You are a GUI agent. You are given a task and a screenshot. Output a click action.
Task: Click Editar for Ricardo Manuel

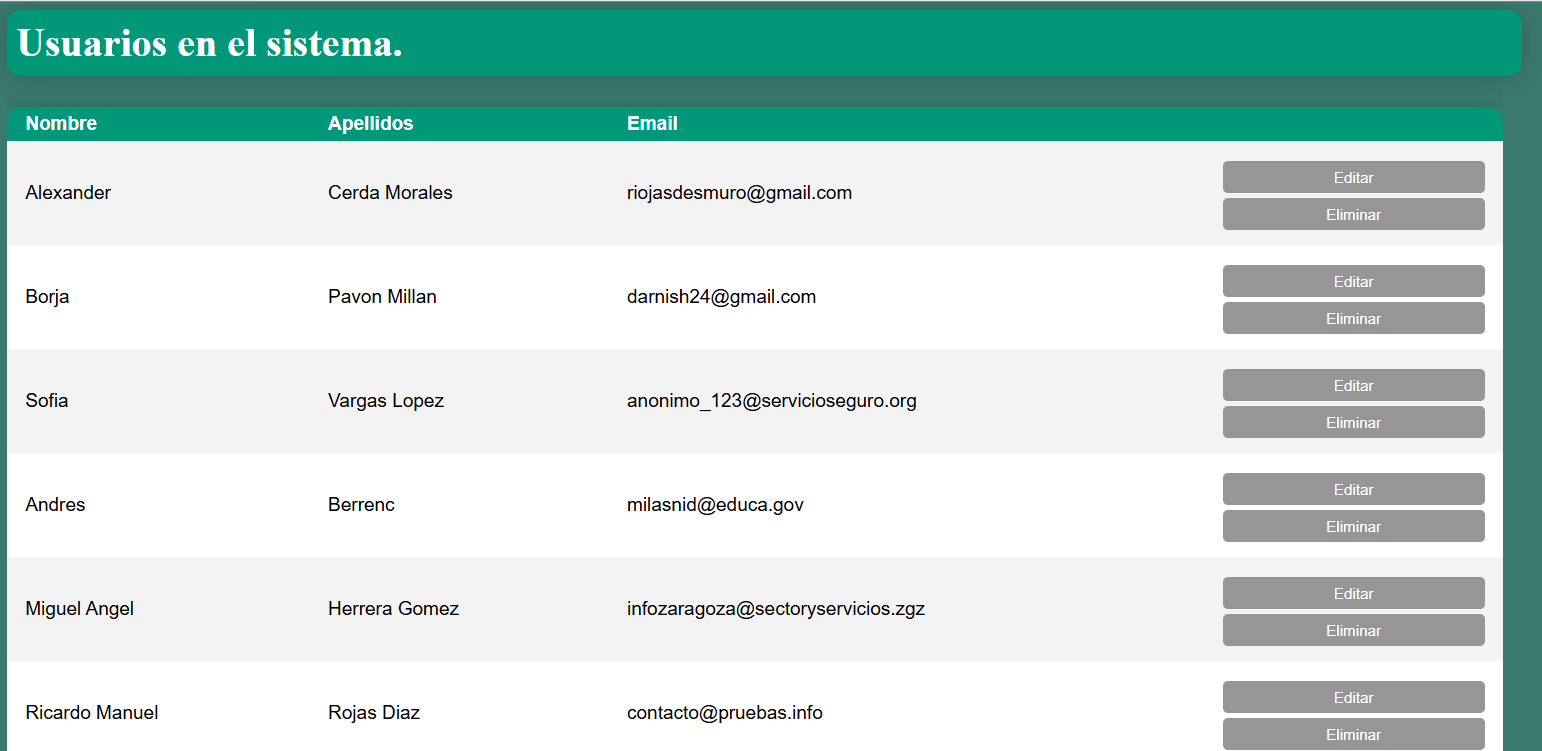(x=1353, y=697)
